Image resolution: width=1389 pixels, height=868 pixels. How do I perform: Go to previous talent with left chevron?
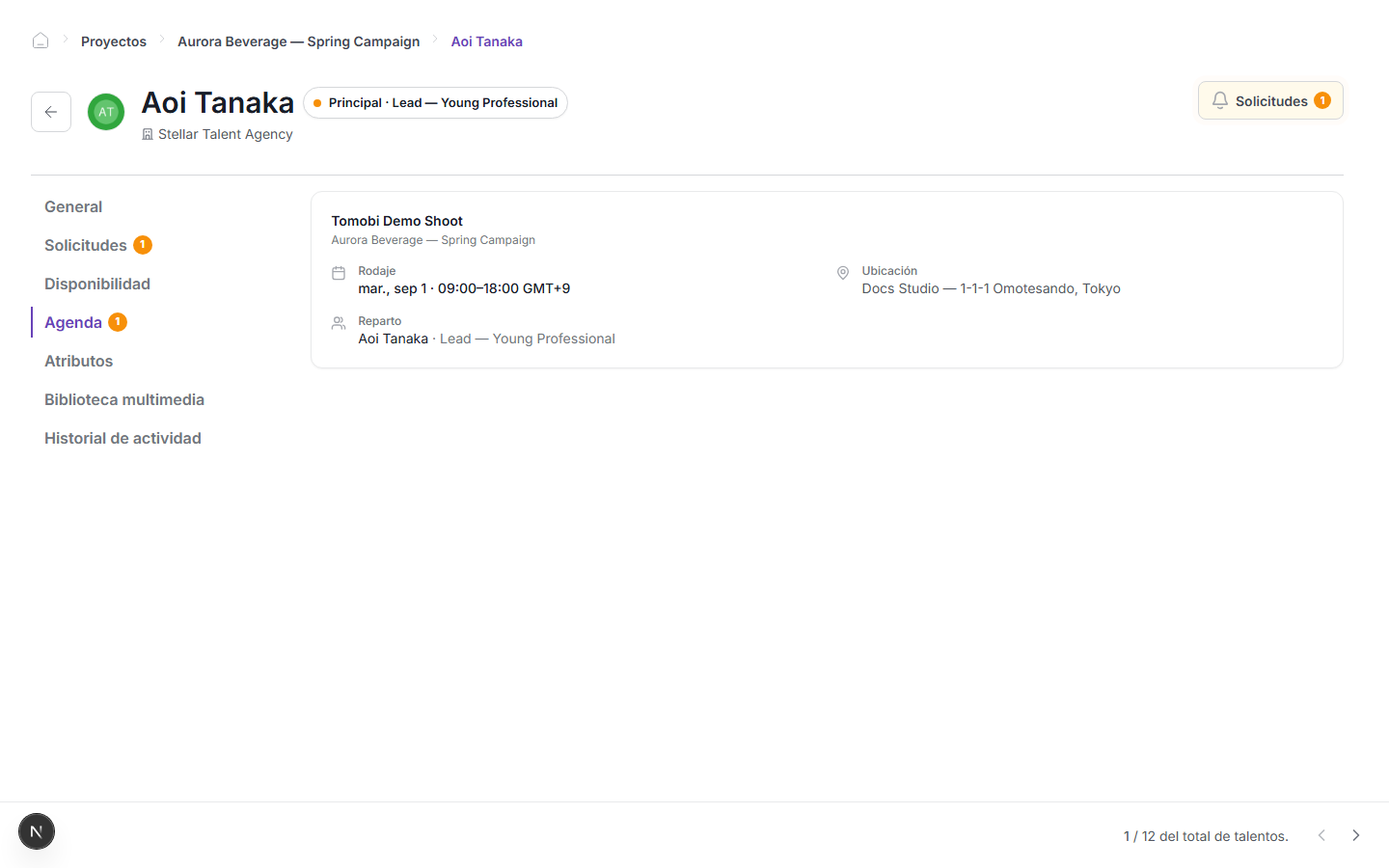tap(1321, 835)
